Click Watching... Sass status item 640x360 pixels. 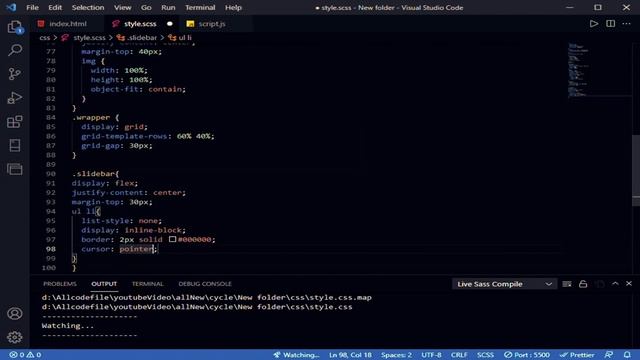point(296,355)
